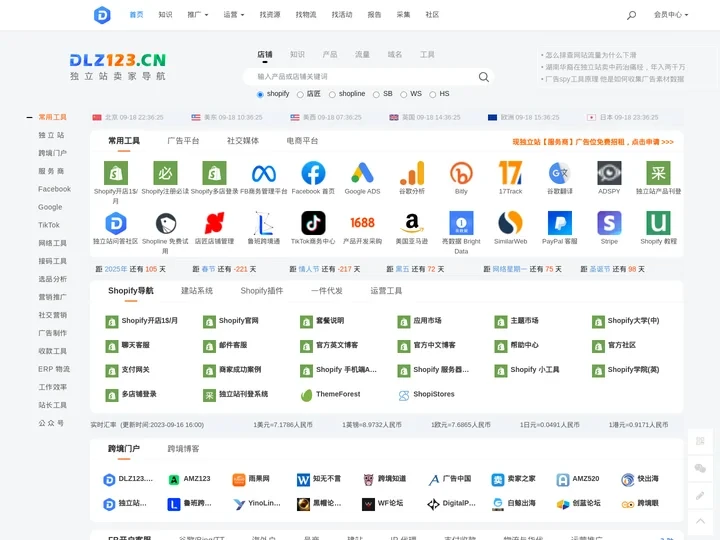
Task: Select the 知识 search category tab
Action: click(x=297, y=54)
